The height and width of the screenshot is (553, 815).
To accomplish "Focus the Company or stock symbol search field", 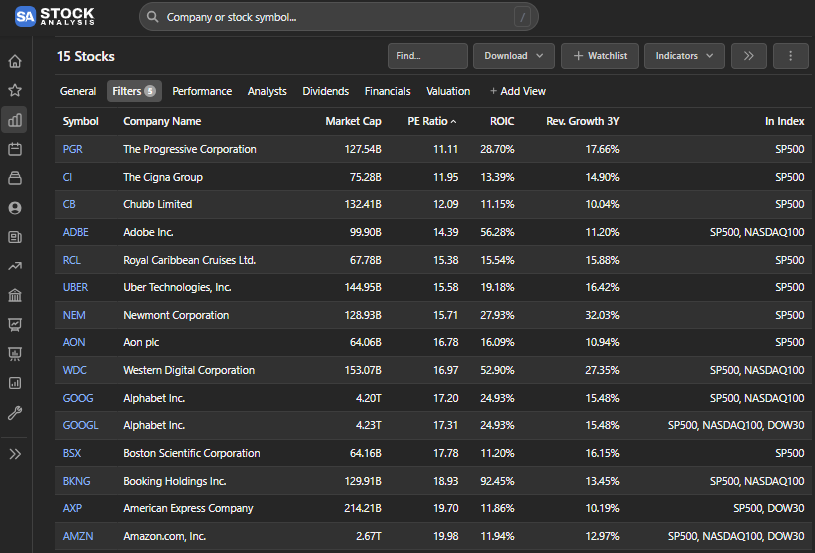I will [x=339, y=17].
